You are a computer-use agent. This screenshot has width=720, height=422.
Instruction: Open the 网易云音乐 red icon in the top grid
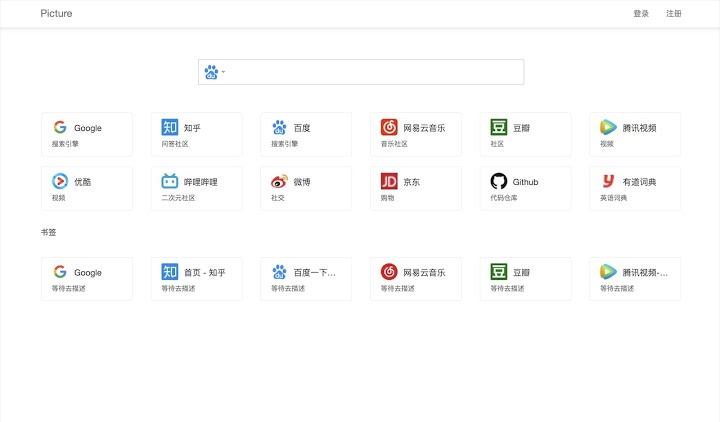[x=389, y=127]
